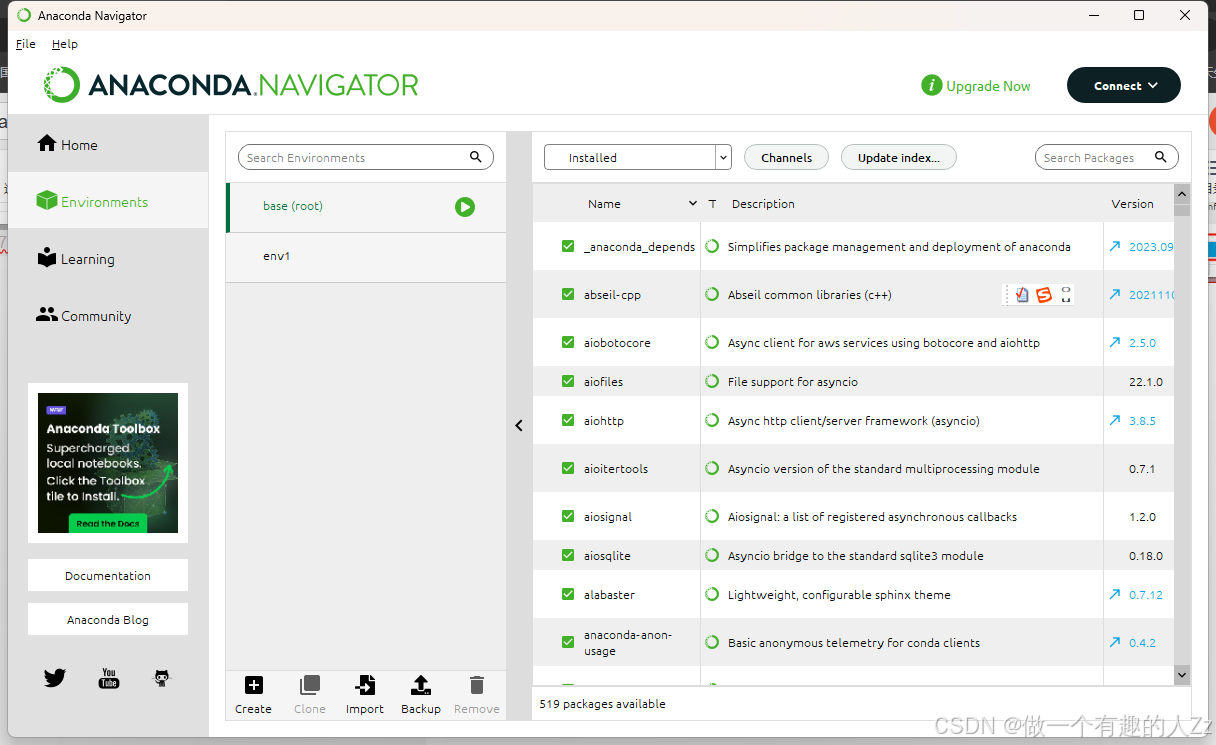
Task: Click the Version column header
Action: pyautogui.click(x=1132, y=203)
